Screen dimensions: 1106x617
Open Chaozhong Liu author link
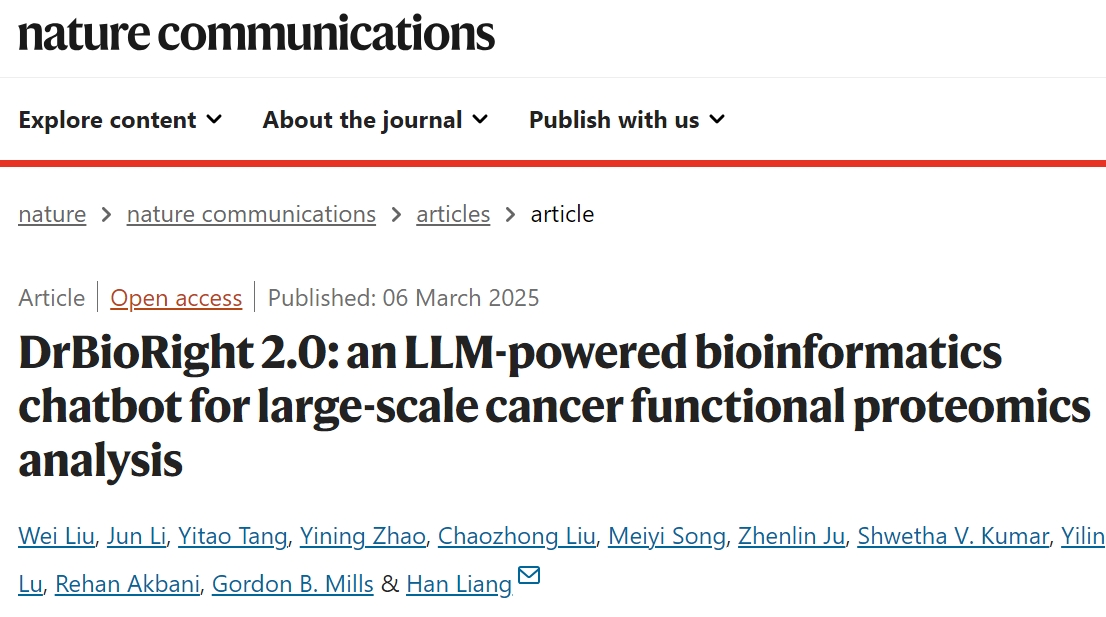coord(517,537)
